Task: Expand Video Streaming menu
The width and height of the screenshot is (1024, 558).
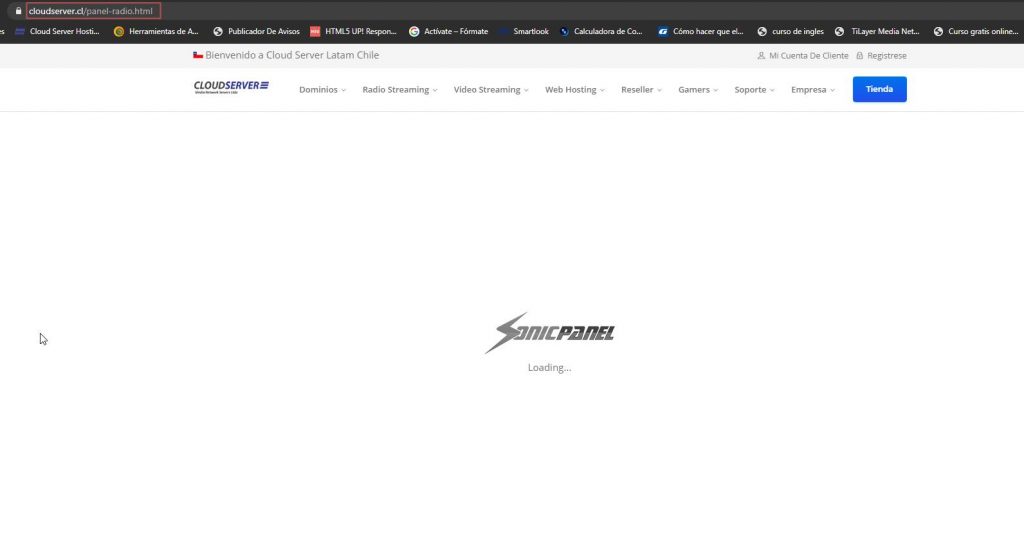Action: click(491, 90)
